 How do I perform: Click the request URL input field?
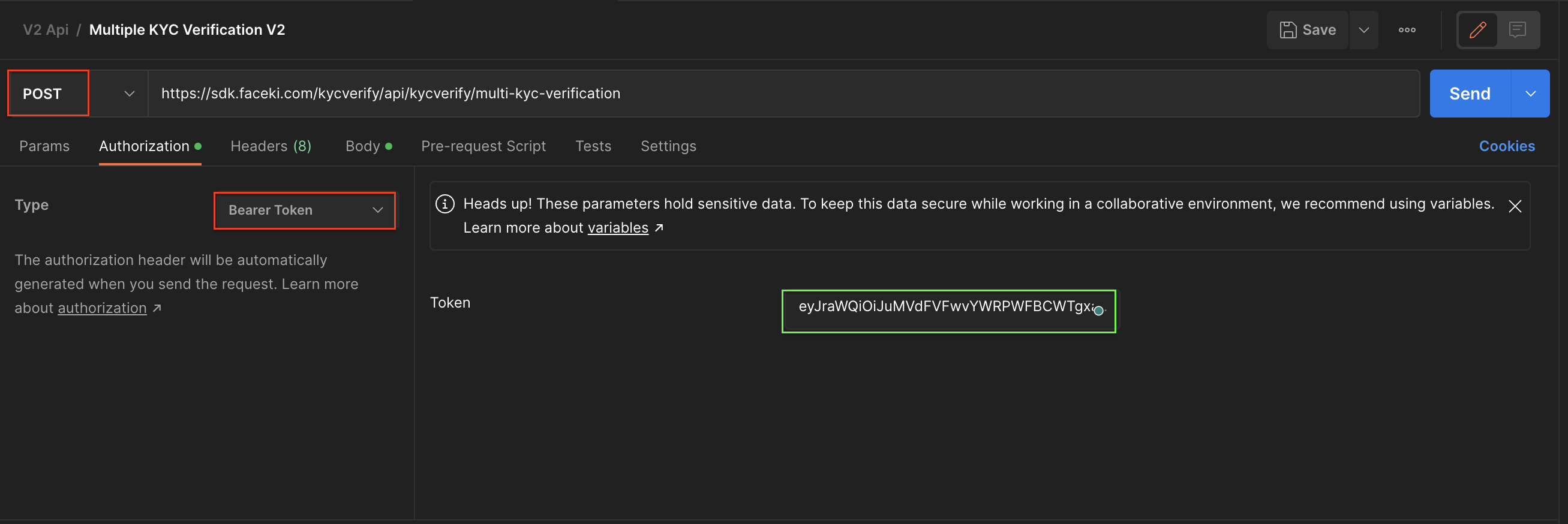click(x=783, y=94)
